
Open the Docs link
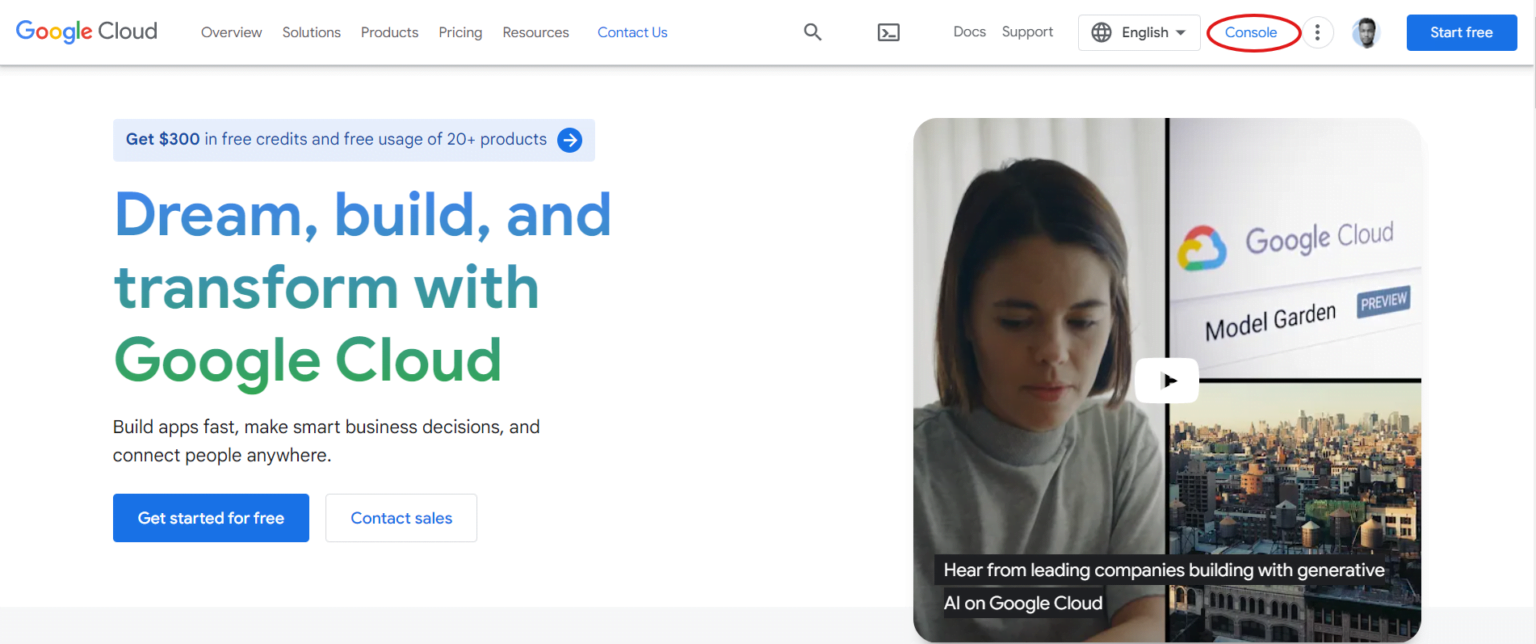(969, 31)
